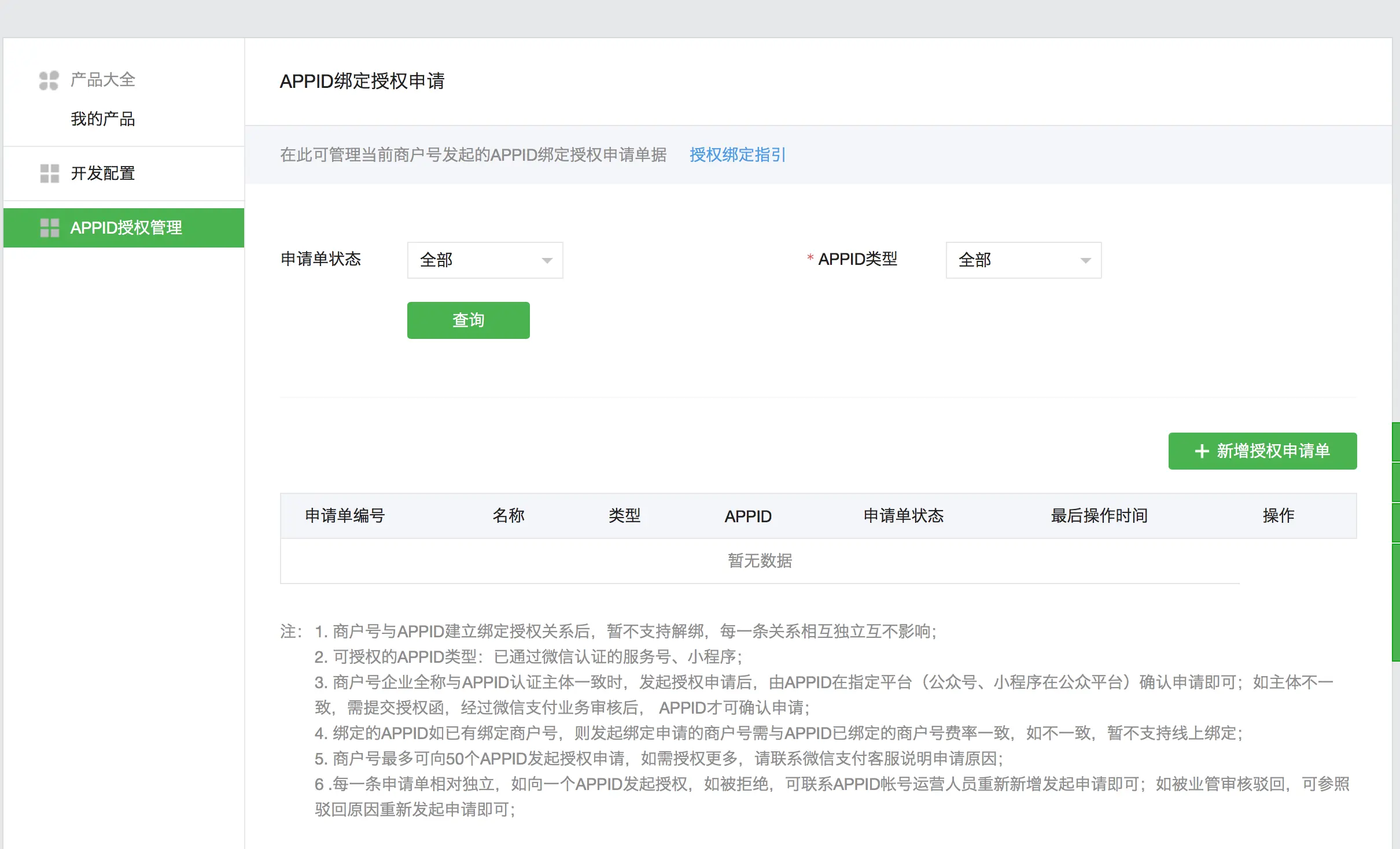Select 开发配置 menu label
This screenshot has height=849, width=1400.
pyautogui.click(x=102, y=173)
